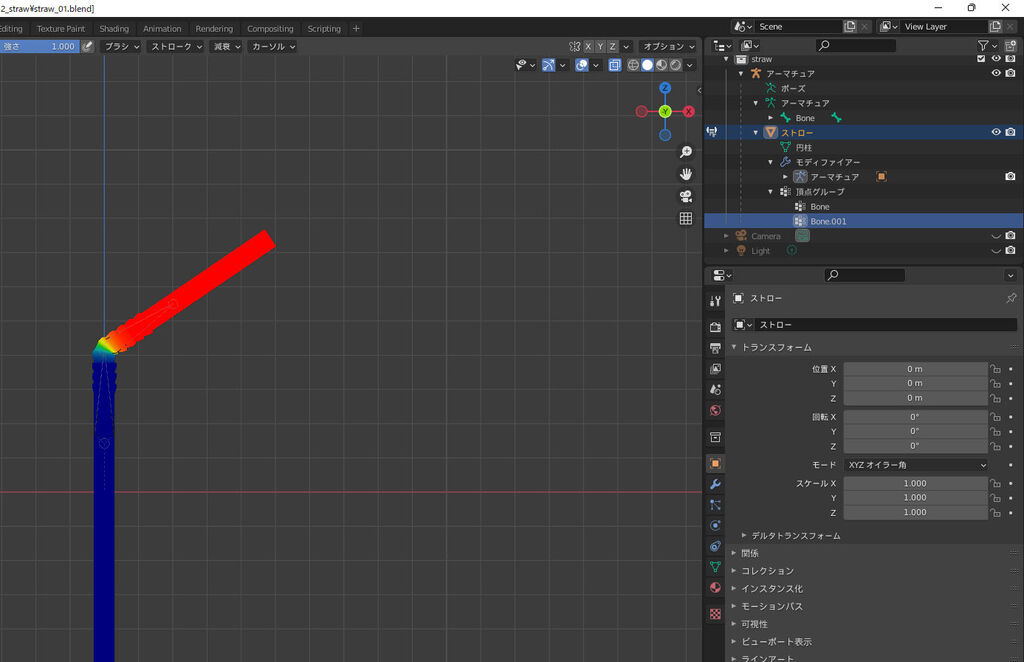Open the Modifier properties wrench tab
This screenshot has width=1024, height=662.
(715, 484)
